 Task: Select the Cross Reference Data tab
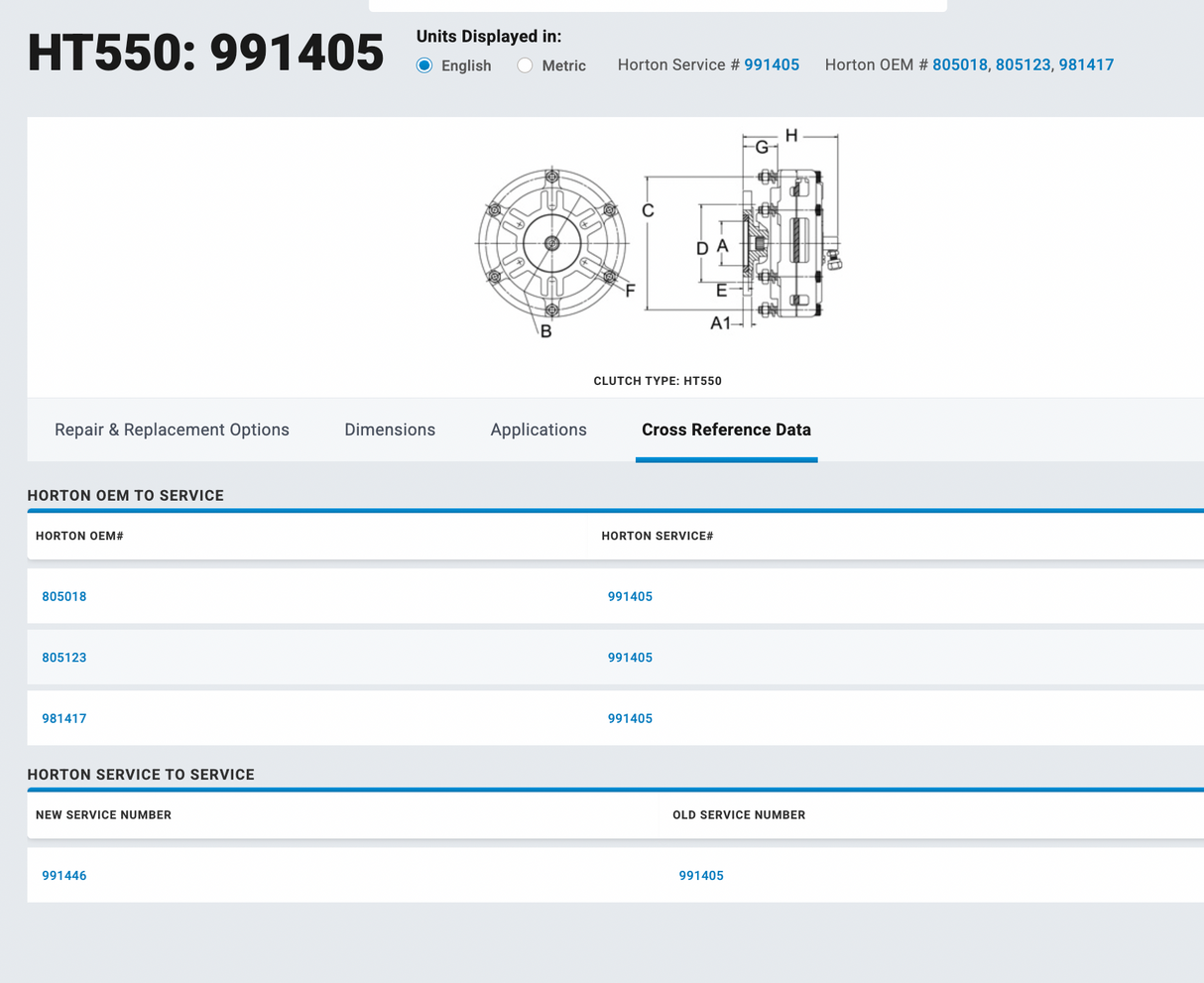click(x=726, y=430)
